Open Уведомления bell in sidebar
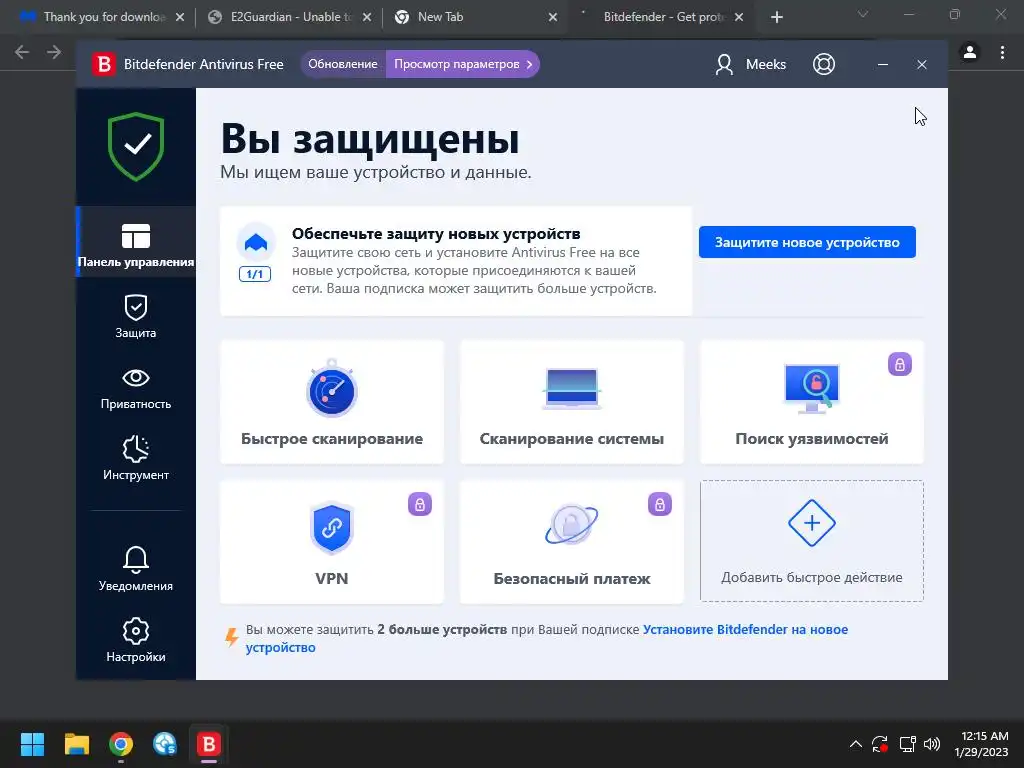The image size is (1024, 768). point(136,568)
